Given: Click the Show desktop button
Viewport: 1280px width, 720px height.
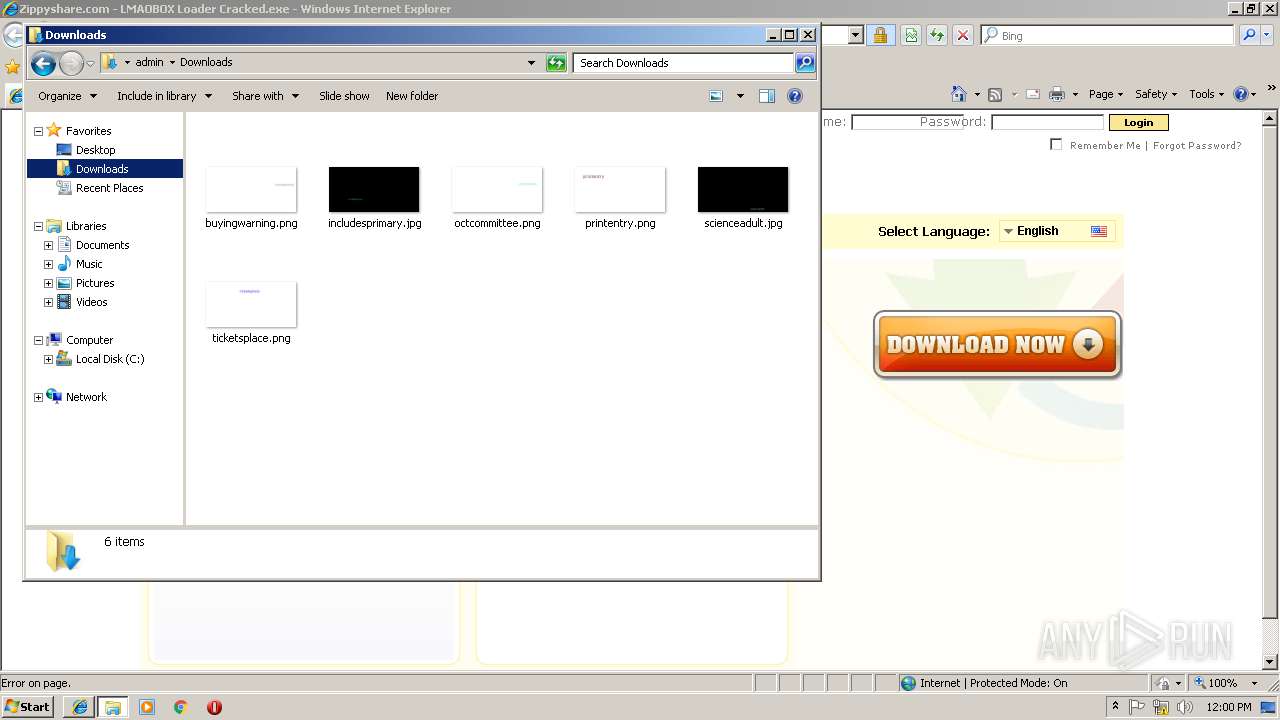Looking at the screenshot, I should [x=1269, y=707].
